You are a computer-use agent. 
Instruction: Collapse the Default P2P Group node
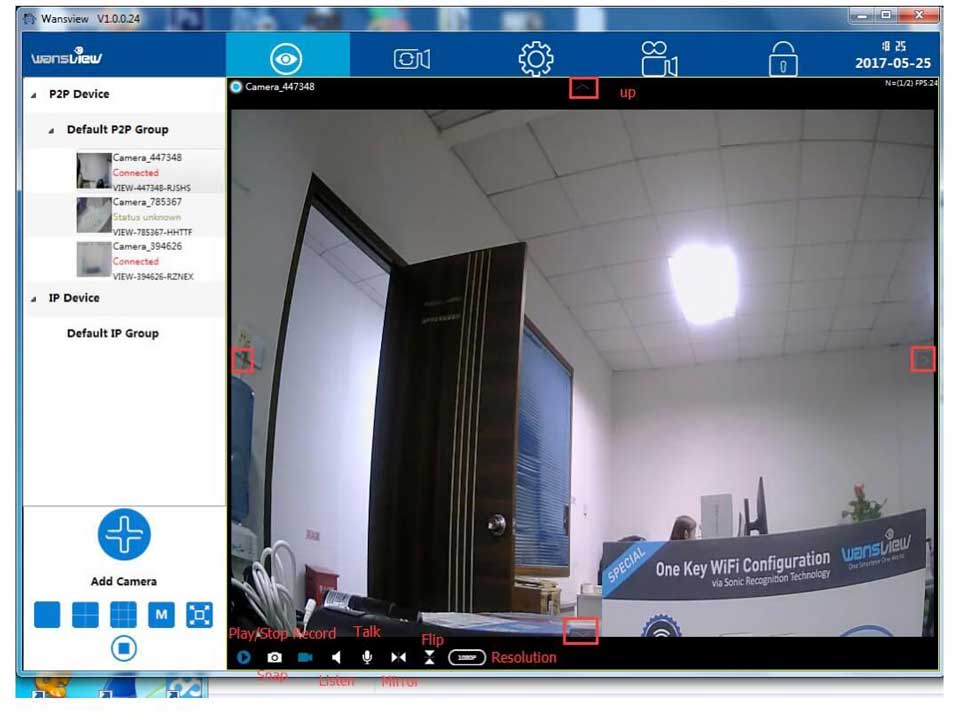tap(52, 130)
